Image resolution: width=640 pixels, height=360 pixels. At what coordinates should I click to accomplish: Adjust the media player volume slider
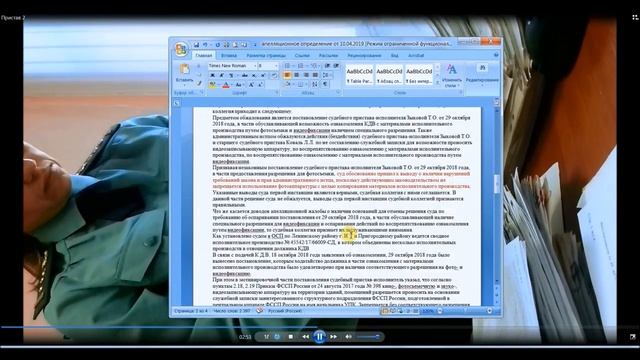368,337
